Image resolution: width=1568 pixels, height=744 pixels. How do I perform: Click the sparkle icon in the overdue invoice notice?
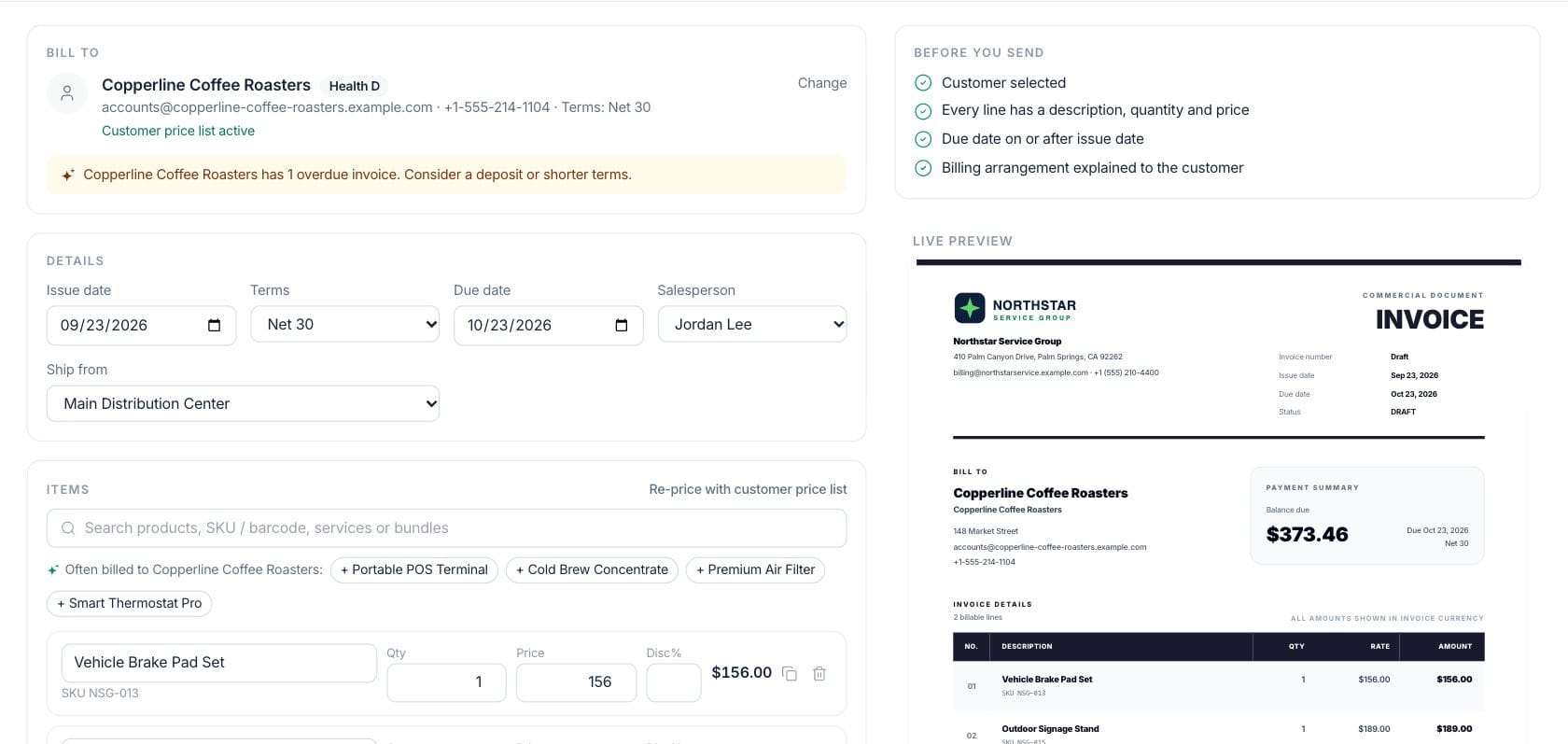[x=68, y=175]
